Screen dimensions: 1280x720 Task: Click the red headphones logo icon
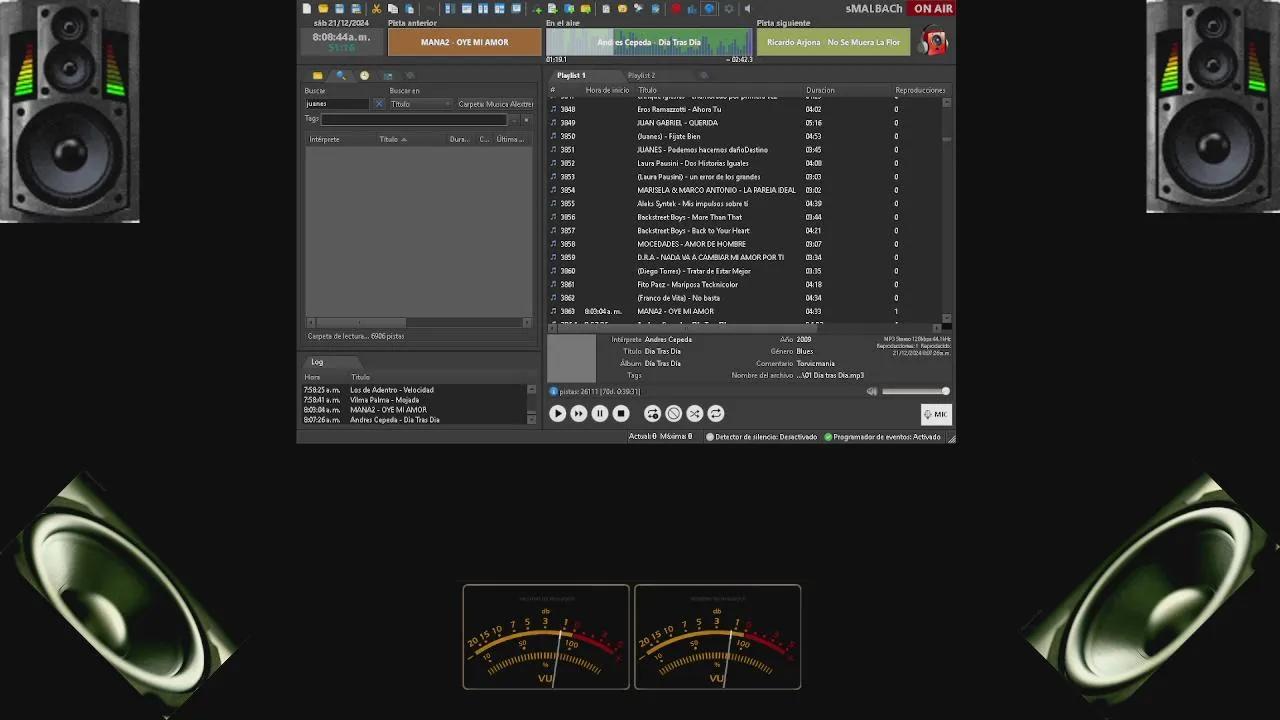(x=934, y=41)
